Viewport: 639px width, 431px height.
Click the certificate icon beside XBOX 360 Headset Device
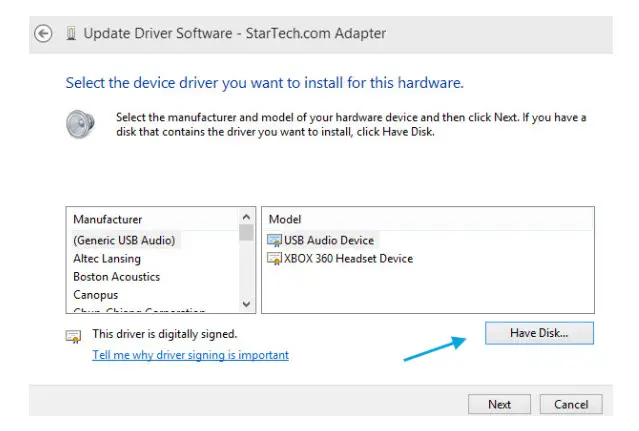(274, 259)
